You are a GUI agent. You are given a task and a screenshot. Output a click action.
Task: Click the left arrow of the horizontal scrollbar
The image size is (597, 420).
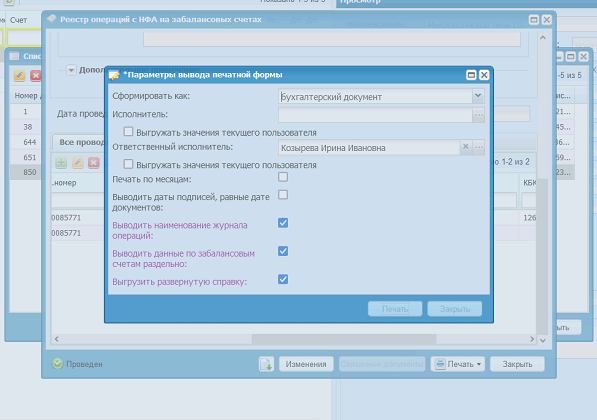point(57,339)
